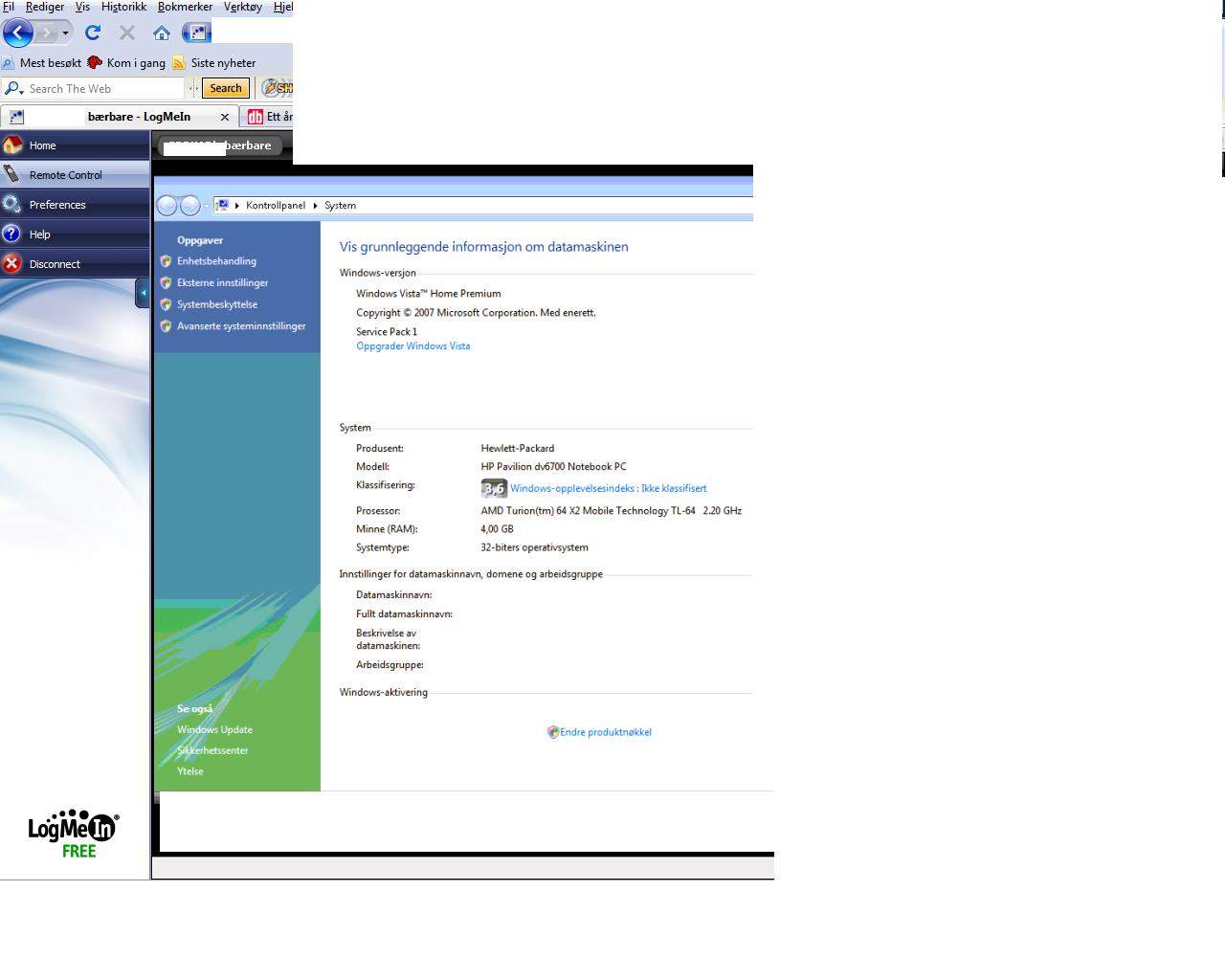Viewport: 1225px width, 980px height.
Task: Open Enhetsbehandling task link
Action: [216, 260]
